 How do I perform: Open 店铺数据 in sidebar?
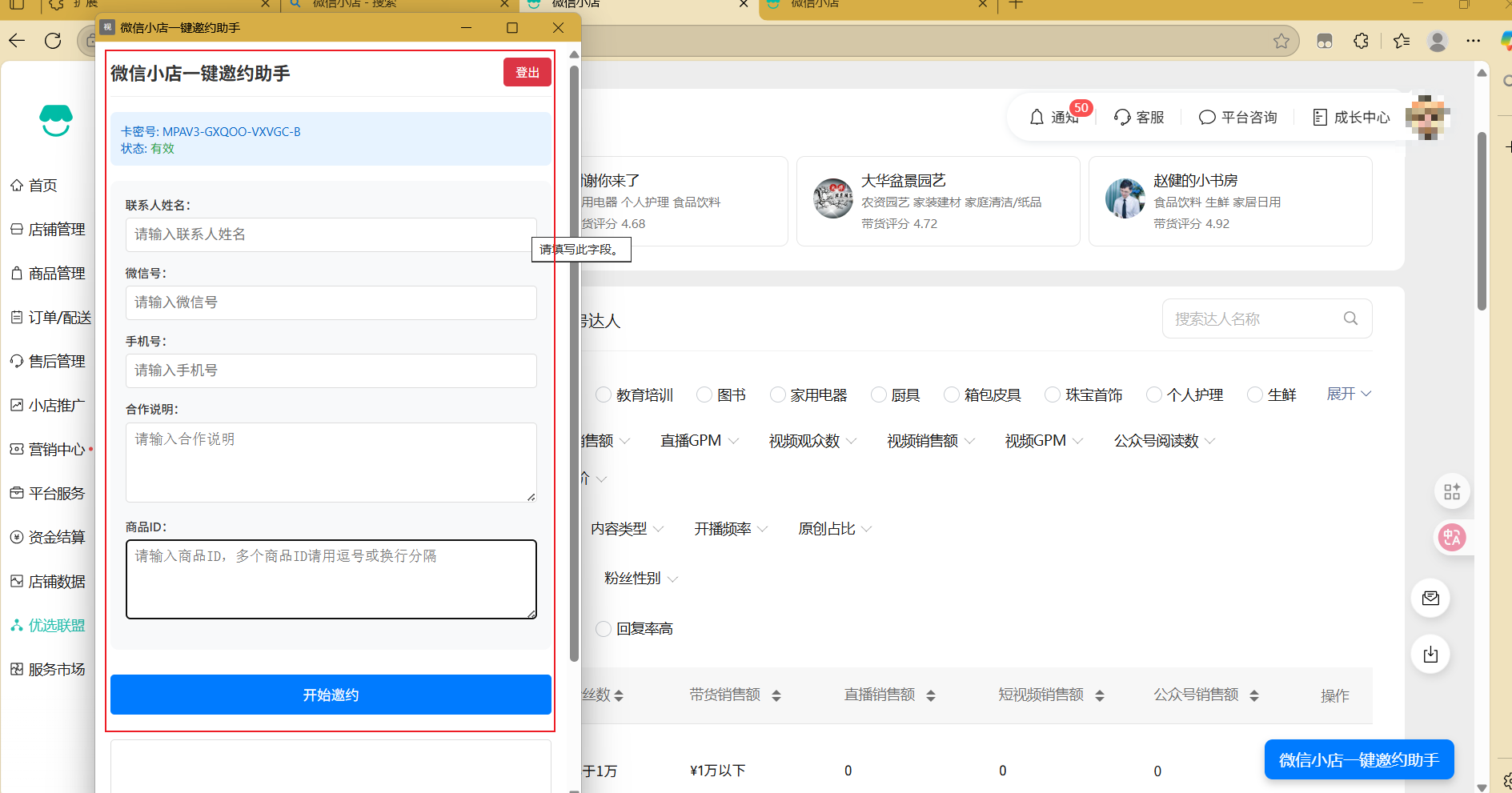(x=48, y=582)
